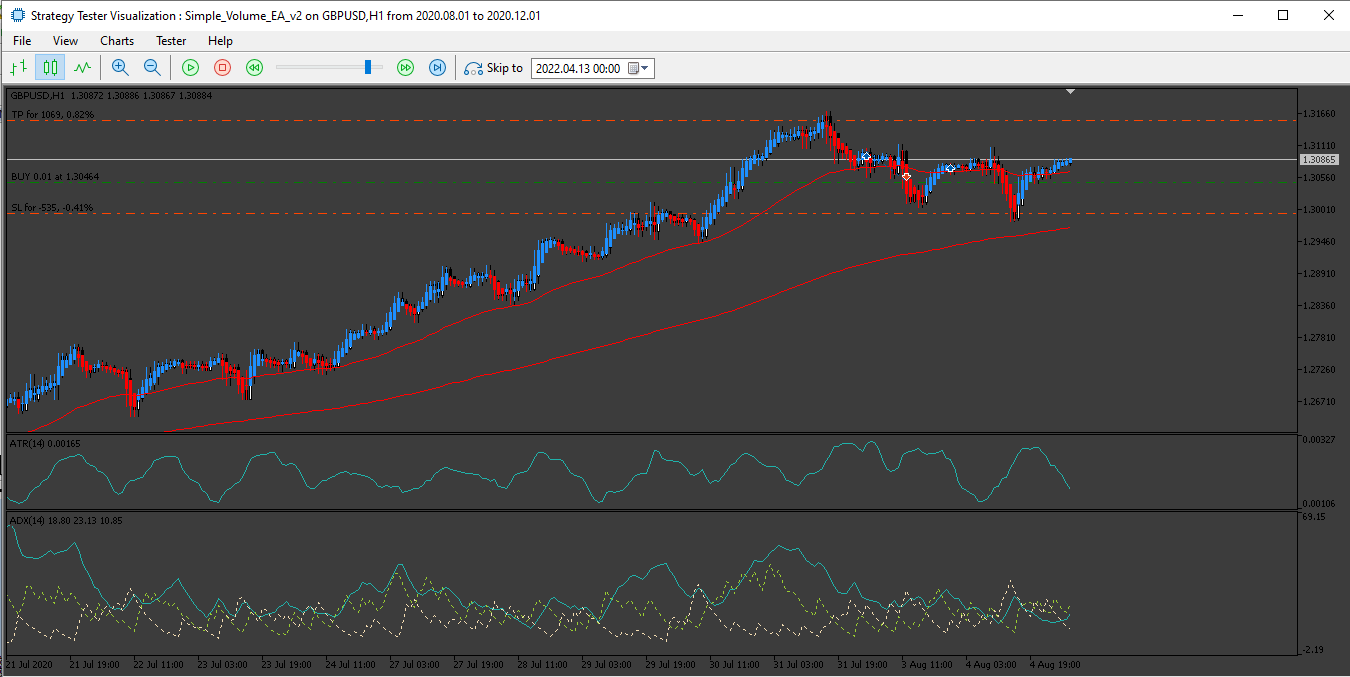
Task: Switch to line chart display
Action: tap(82, 68)
